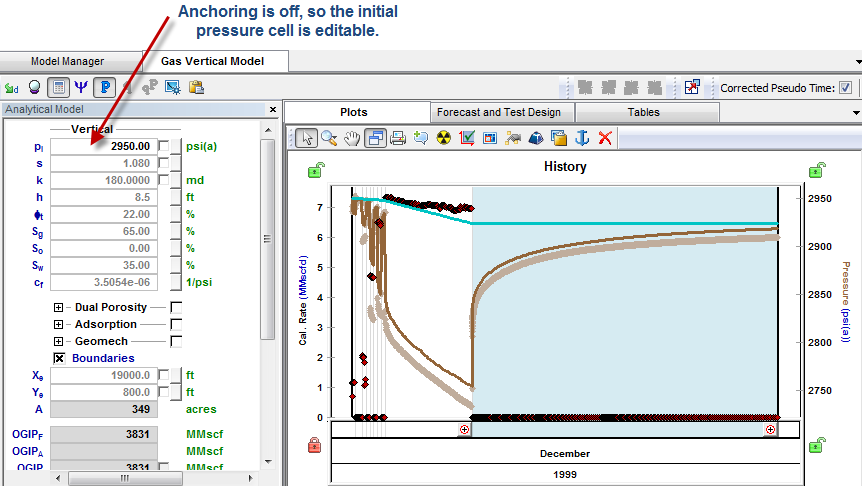Click the green unlock icon left of History

coord(315,170)
